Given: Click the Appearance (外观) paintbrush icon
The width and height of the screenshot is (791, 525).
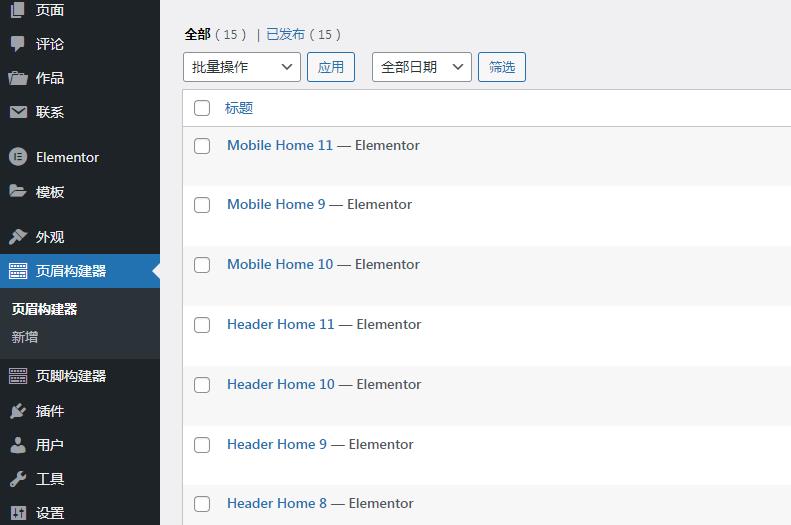Looking at the screenshot, I should click(18, 237).
